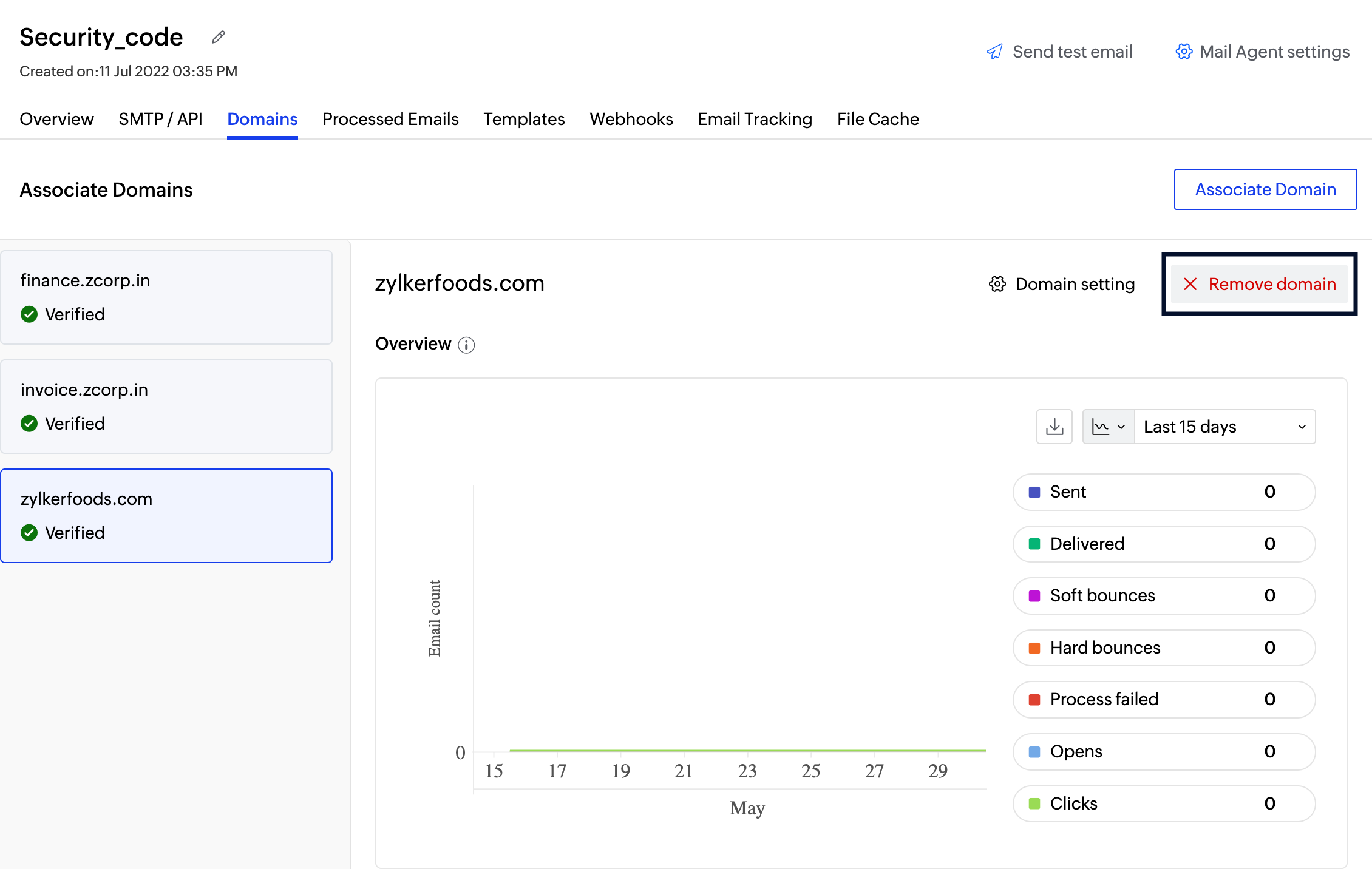Viewport: 1372px width, 869px height.
Task: Click the orange Hard bounces color swatch
Action: [1033, 648]
